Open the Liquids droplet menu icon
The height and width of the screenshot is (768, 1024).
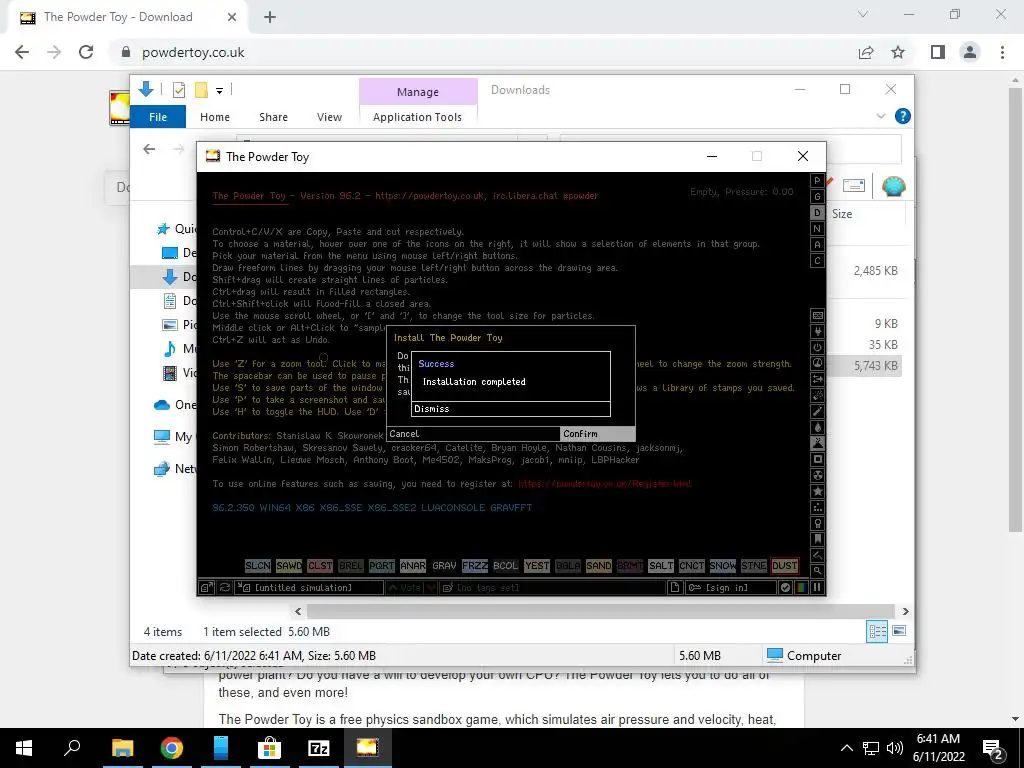[x=817, y=427]
